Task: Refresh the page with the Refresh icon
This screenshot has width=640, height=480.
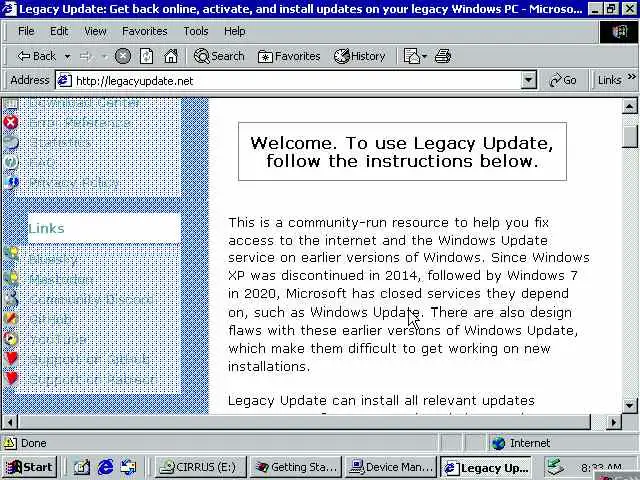Action: [147, 56]
